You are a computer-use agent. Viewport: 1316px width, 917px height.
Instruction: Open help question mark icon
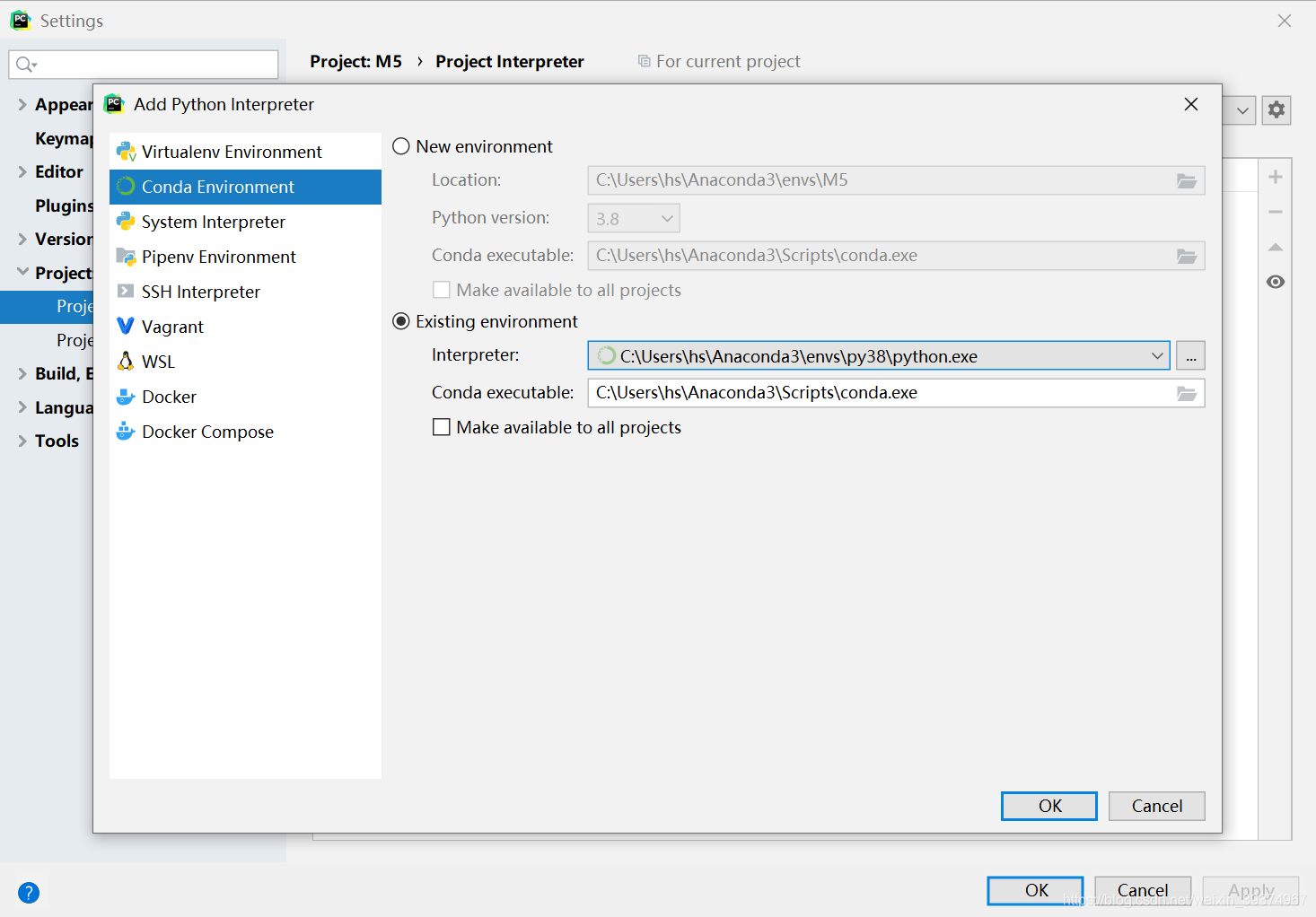pos(29,893)
